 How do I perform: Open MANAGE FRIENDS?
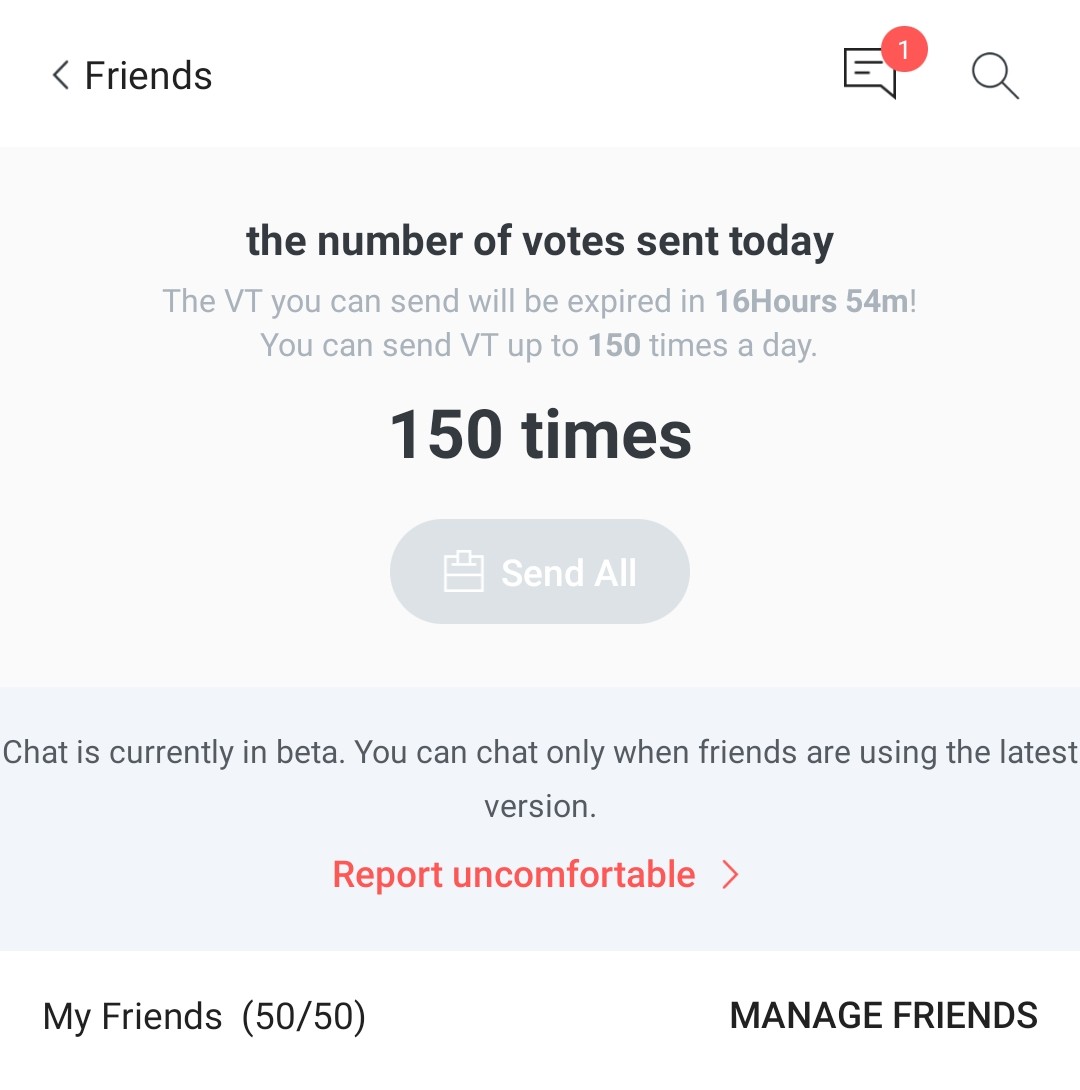883,1016
